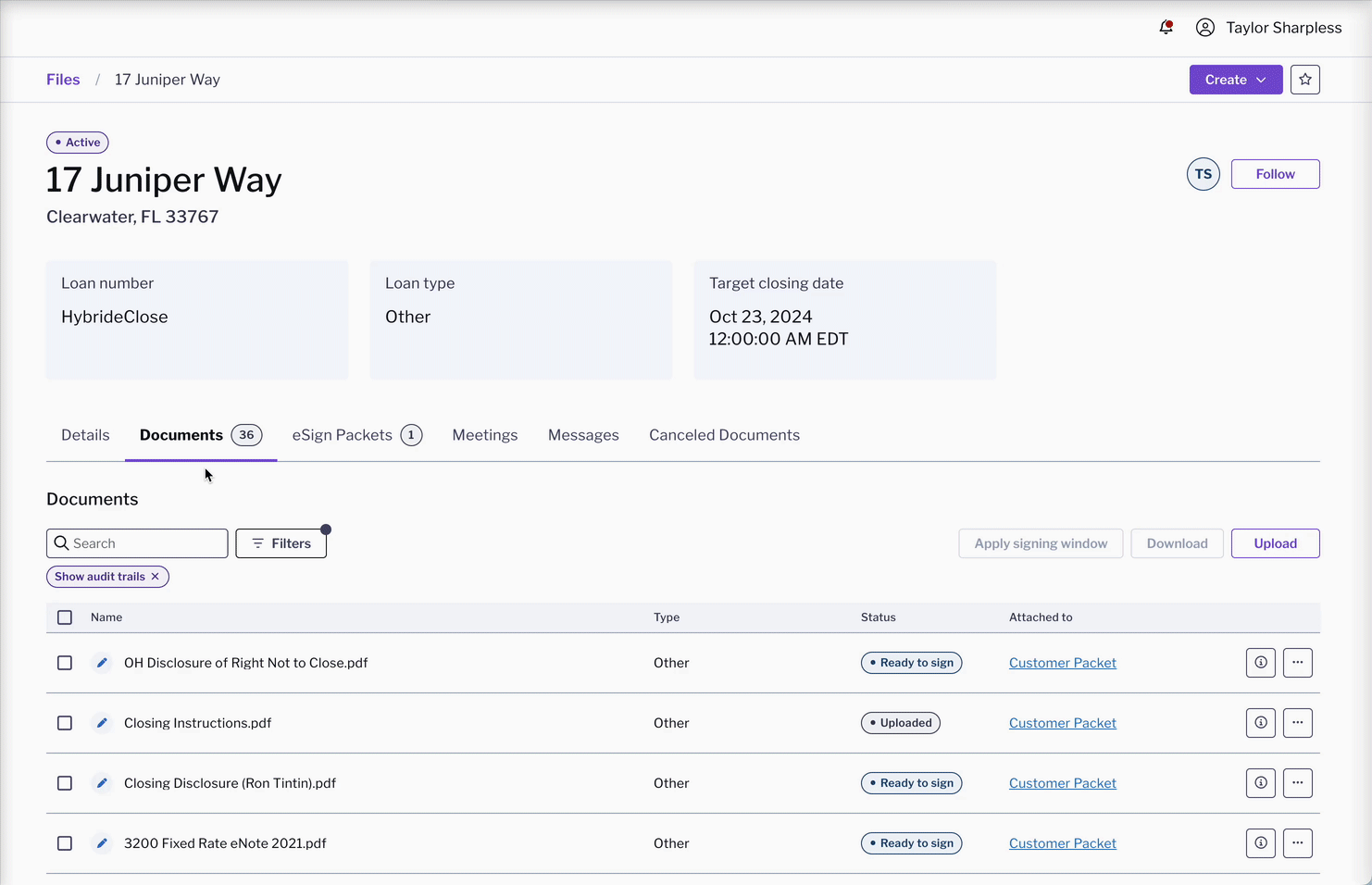1372x885 pixels.
Task: Click the Uploaded status badge
Action: click(901, 723)
